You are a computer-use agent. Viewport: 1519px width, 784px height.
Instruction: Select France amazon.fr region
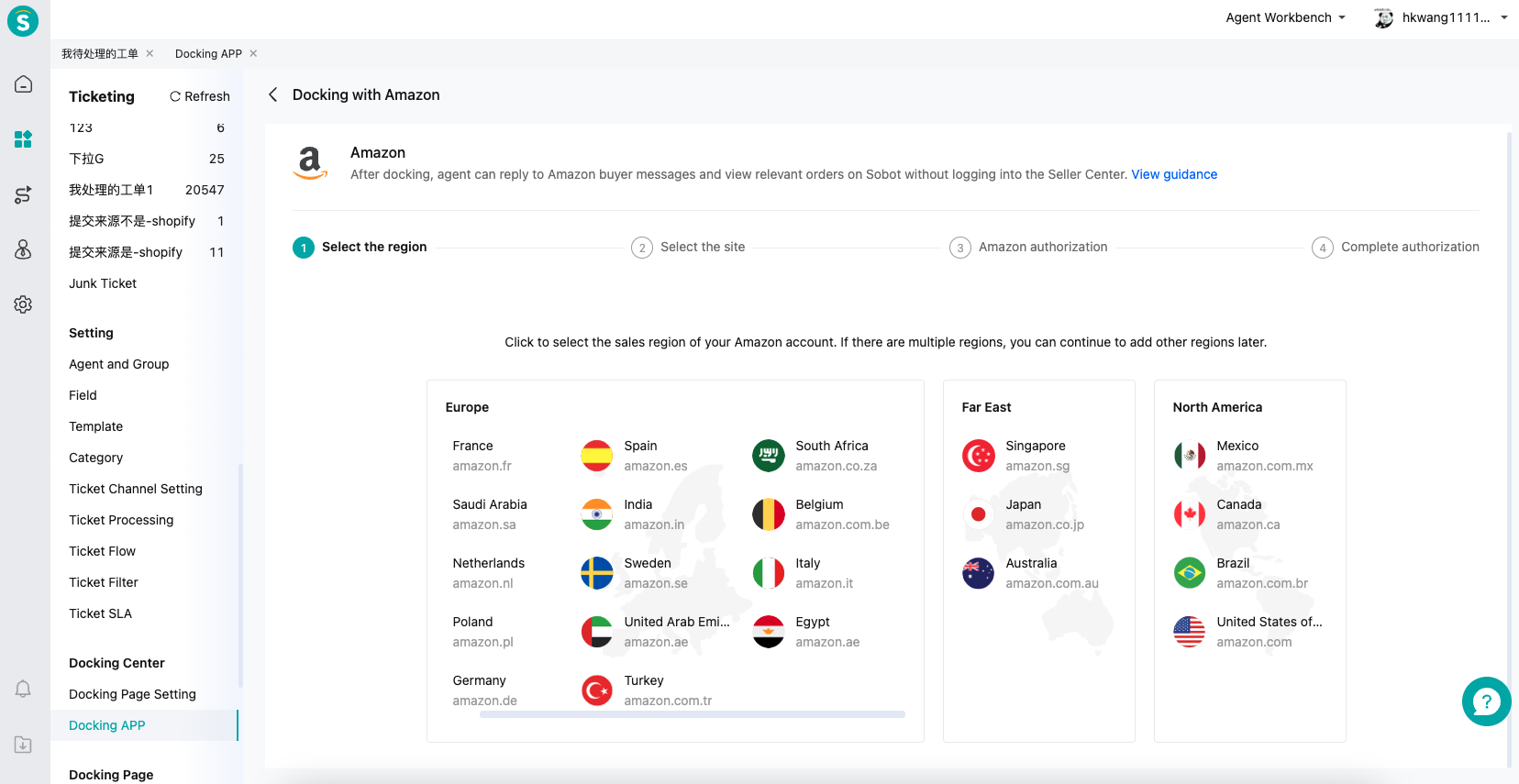tap(482, 456)
